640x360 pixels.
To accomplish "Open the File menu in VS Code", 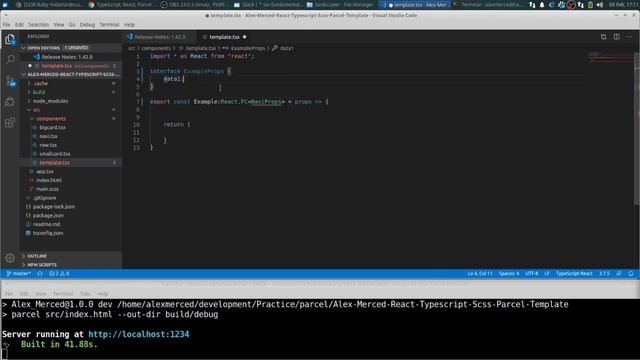I will point(7,25).
